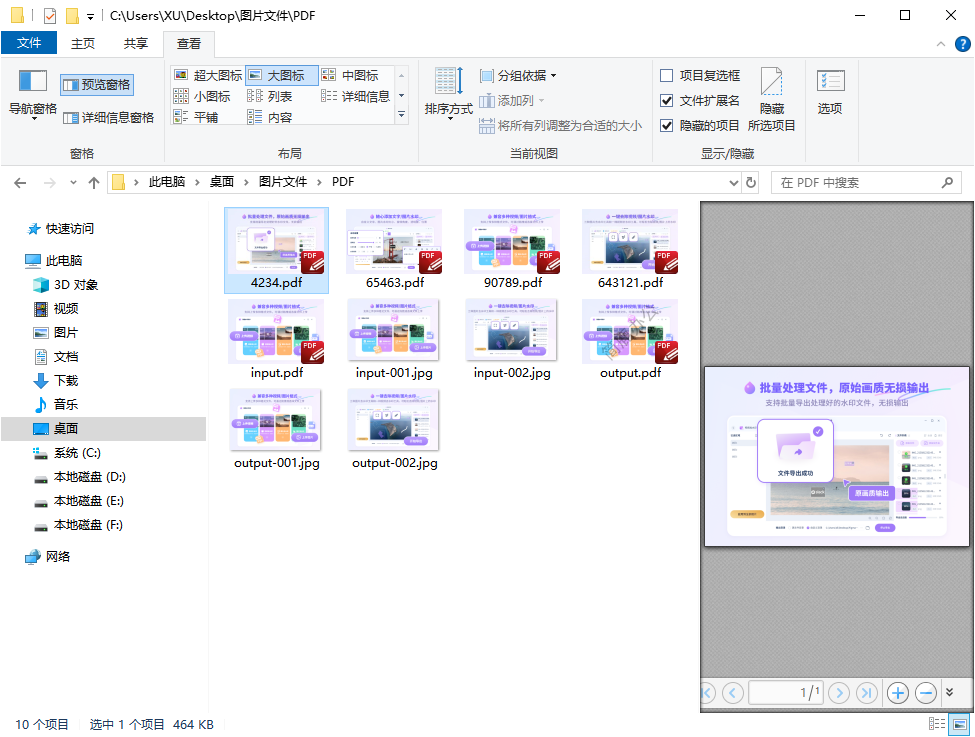Collapse the ribbon with chevron
This screenshot has height=737, width=975.
point(941,44)
